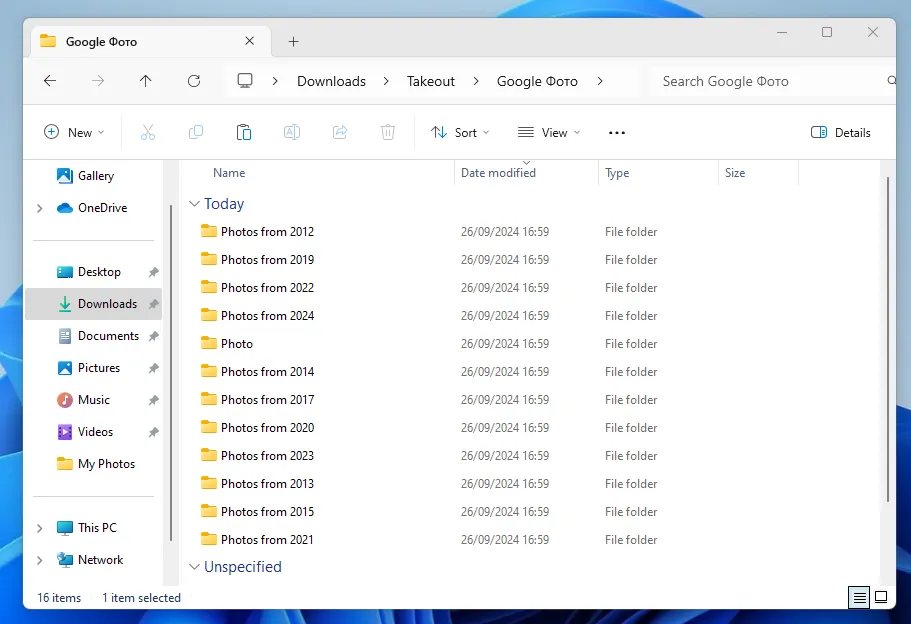Open the View menu

(548, 131)
